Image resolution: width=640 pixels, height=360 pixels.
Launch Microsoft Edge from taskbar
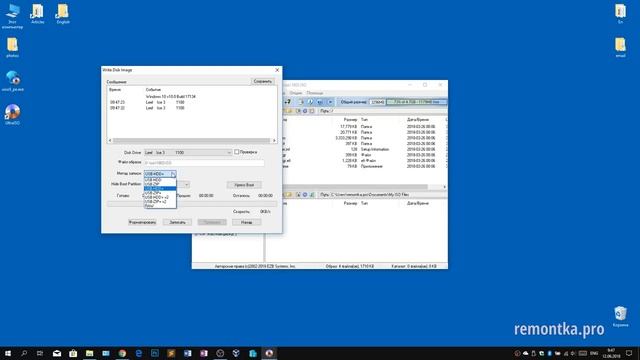tap(138, 353)
